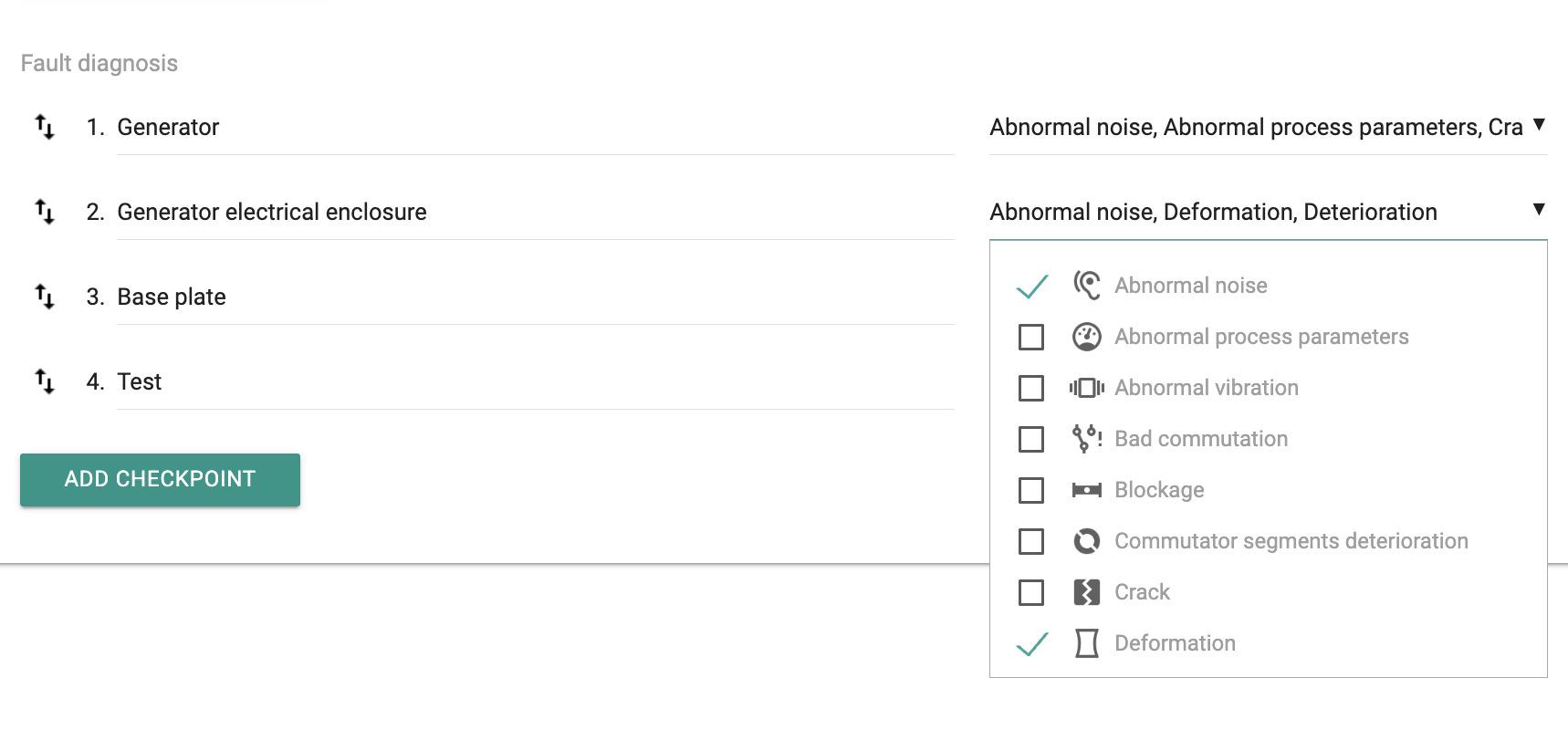This screenshot has width=1568, height=730.
Task: Select the Deformation option in list
Action: coord(1175,643)
